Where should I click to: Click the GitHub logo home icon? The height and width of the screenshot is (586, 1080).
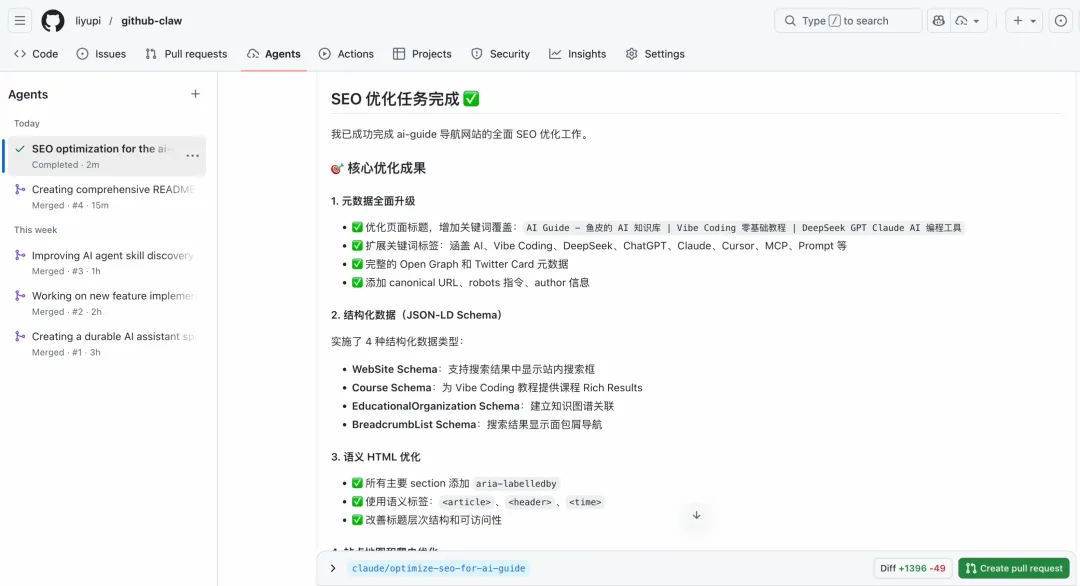click(x=53, y=21)
